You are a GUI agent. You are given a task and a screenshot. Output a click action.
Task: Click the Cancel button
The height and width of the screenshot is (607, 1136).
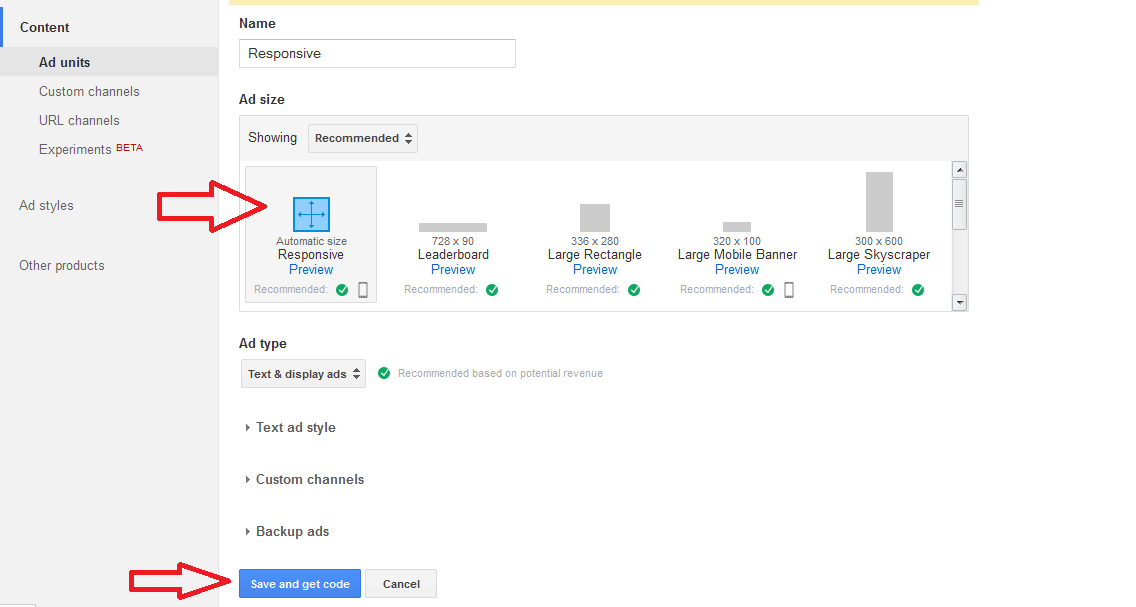pos(401,584)
